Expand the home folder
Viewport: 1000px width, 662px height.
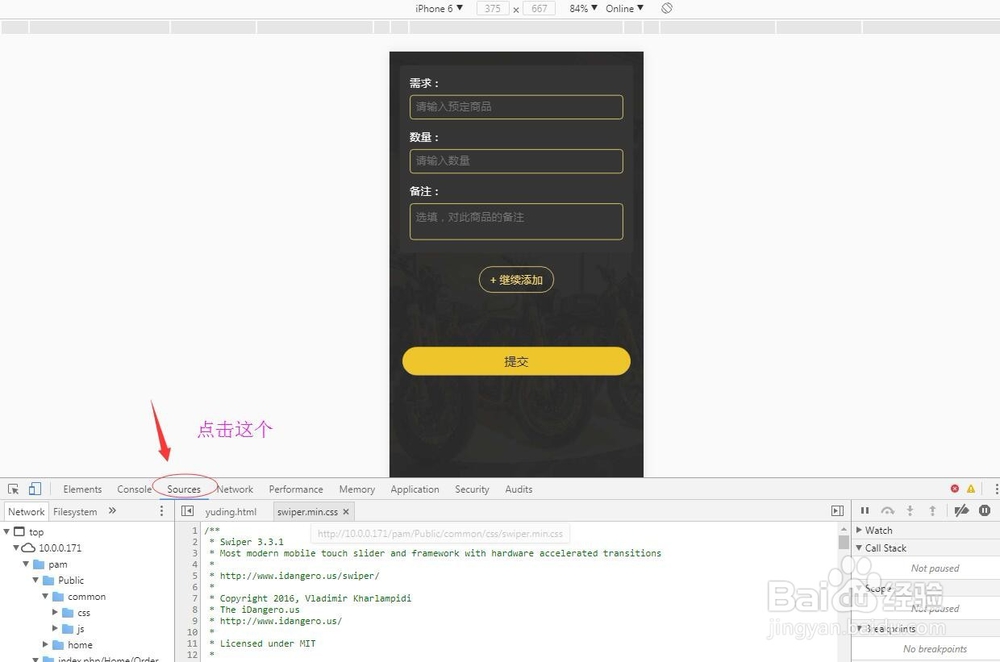click(x=45, y=645)
